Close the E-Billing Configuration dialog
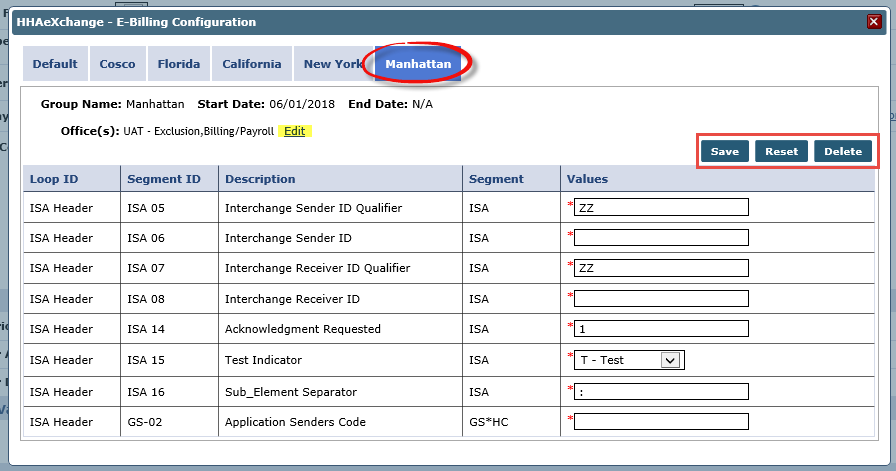The image size is (896, 471). pos(873,22)
